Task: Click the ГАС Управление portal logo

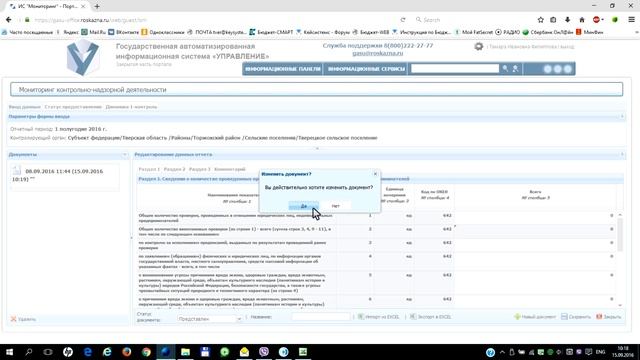Action: point(83,58)
